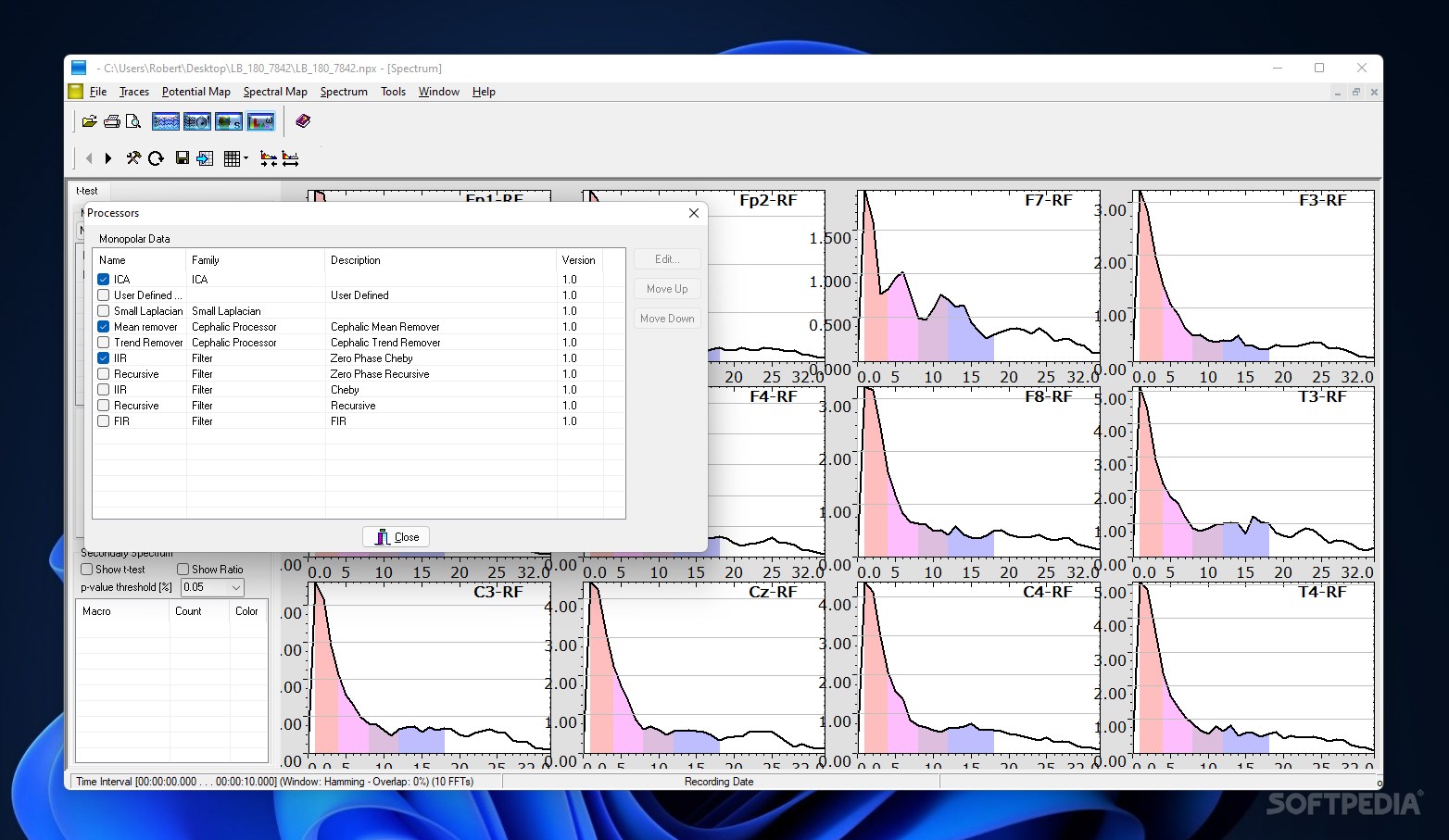
Task: Uncheck the Mean remover checkbox
Action: (x=104, y=326)
